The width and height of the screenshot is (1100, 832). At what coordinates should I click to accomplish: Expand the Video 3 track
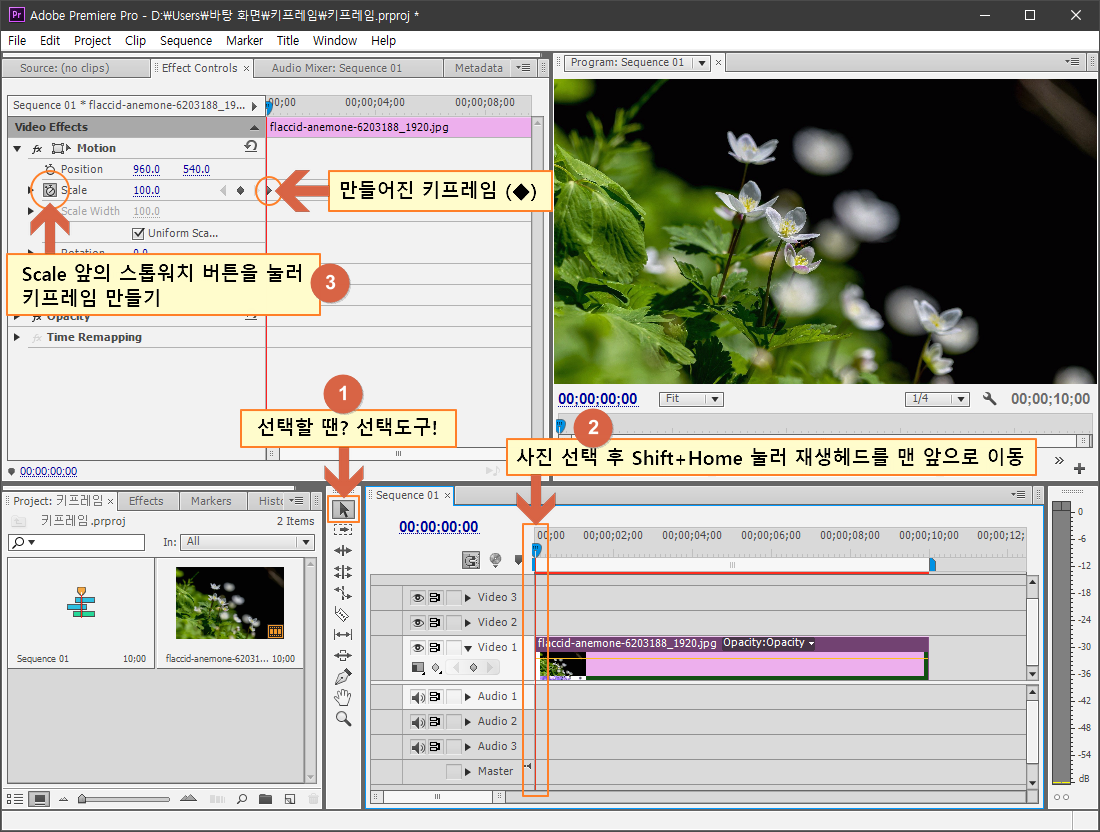tap(468, 598)
